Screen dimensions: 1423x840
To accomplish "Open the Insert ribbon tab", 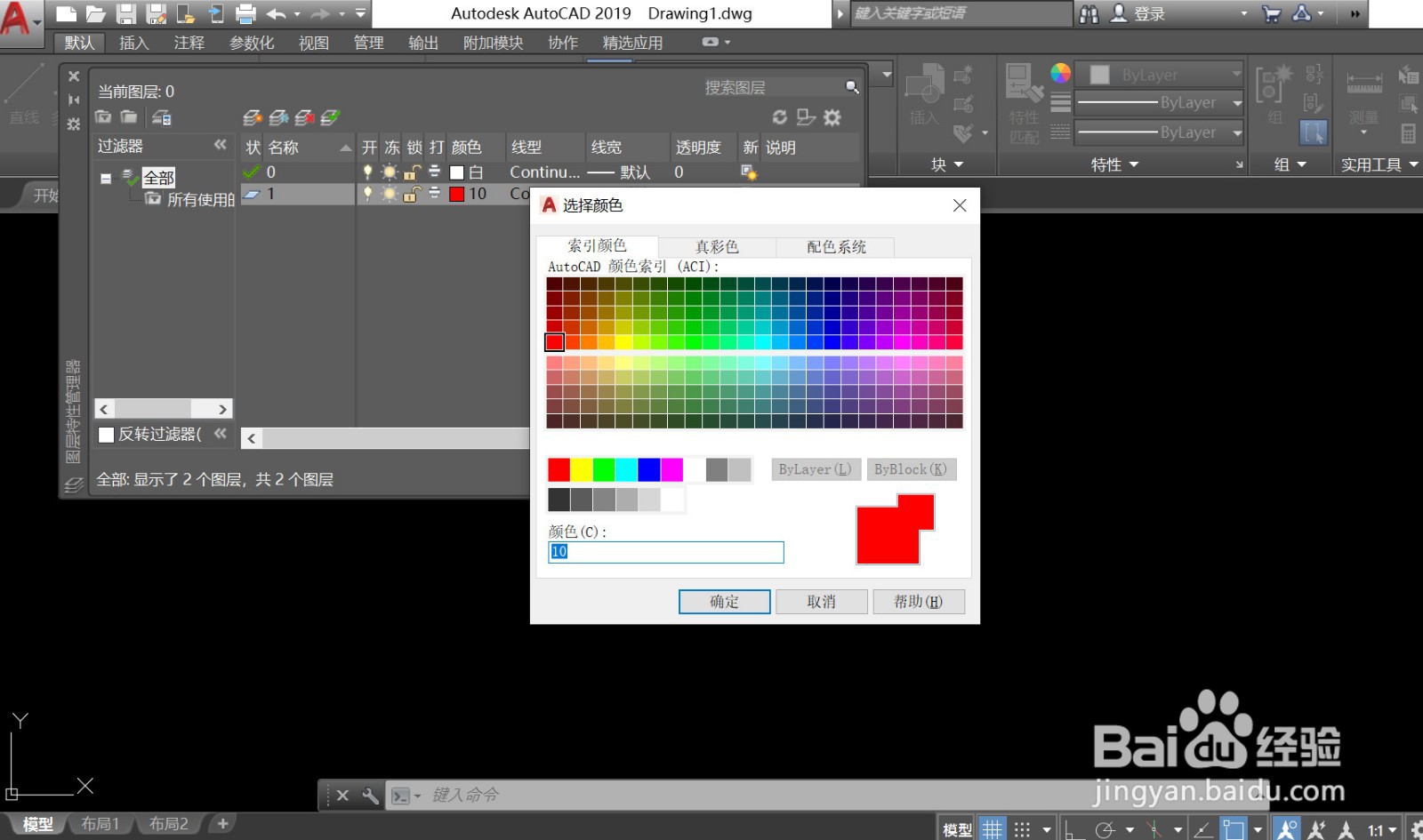I will (134, 43).
